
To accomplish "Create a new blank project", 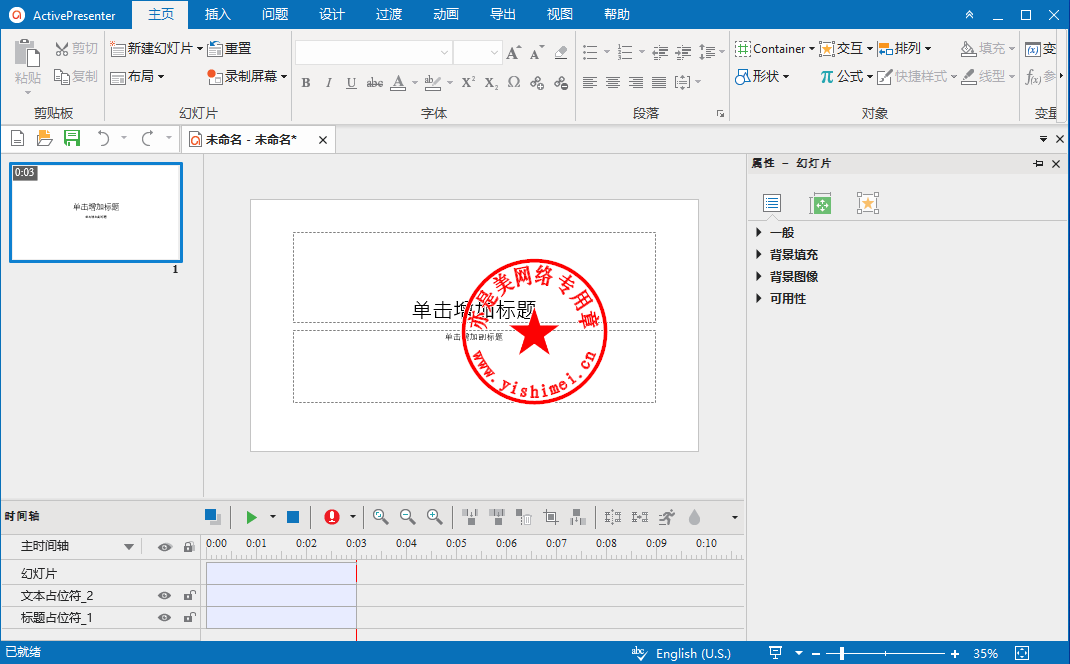I will 18,139.
